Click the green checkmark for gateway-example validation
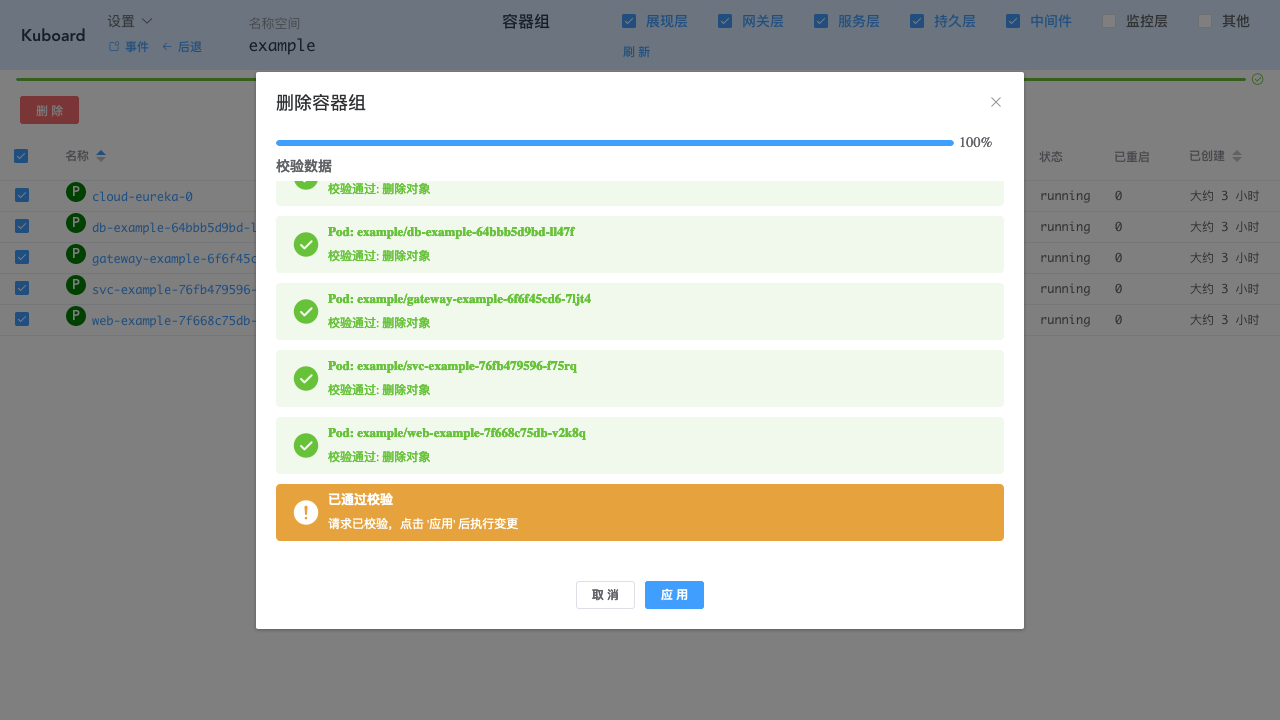Viewport: 1280px width, 720px height. [x=306, y=311]
